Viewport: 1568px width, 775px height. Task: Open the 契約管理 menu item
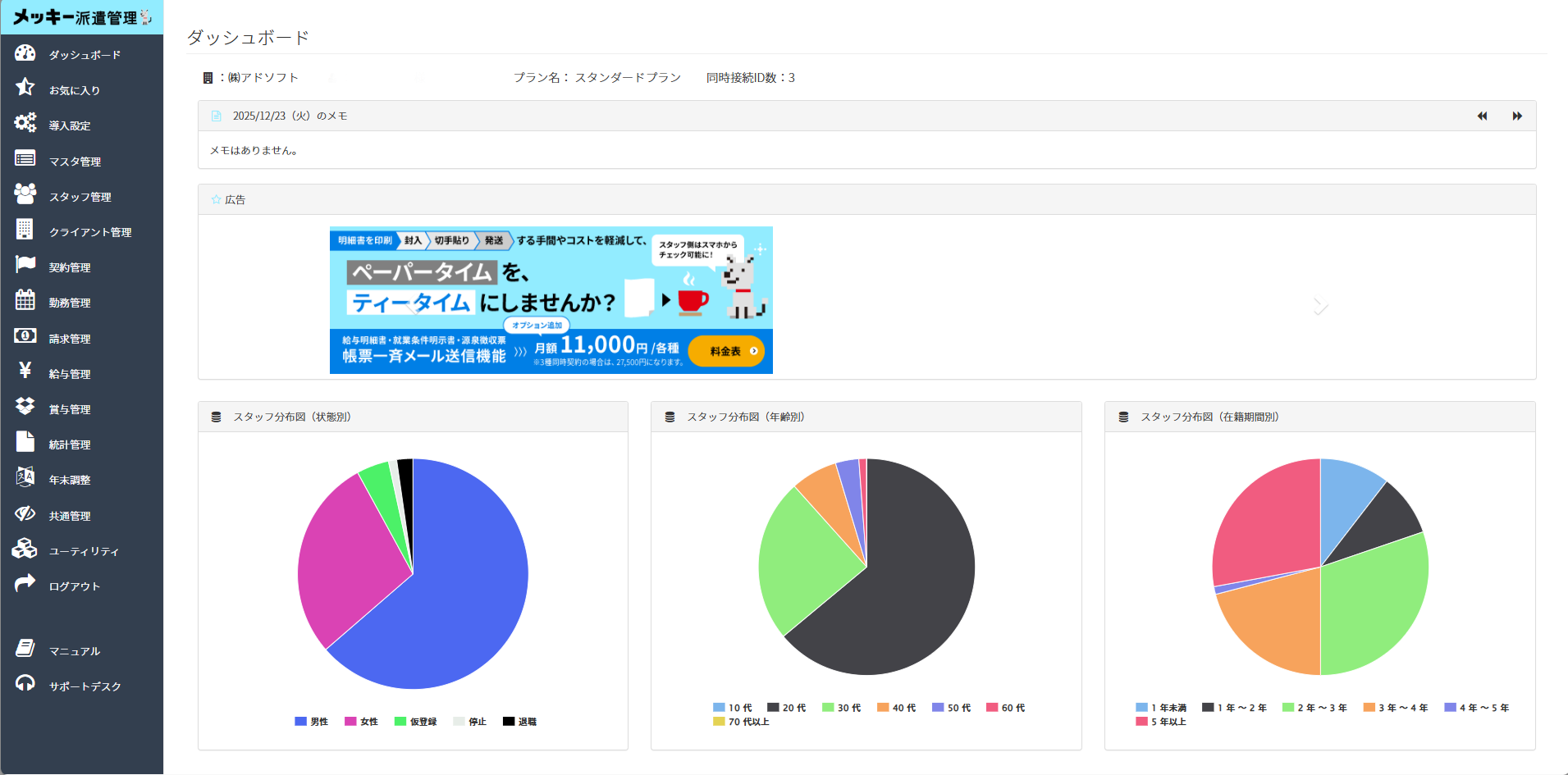pos(70,267)
